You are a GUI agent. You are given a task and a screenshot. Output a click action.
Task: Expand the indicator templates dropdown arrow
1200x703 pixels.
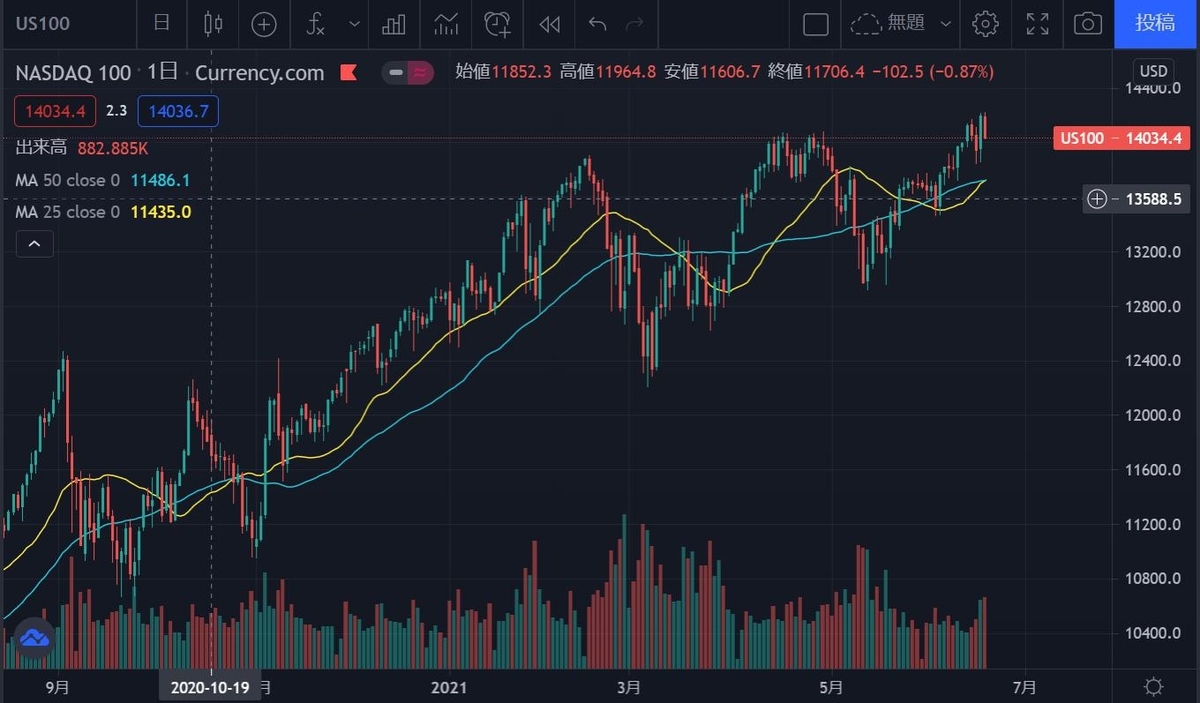click(355, 24)
